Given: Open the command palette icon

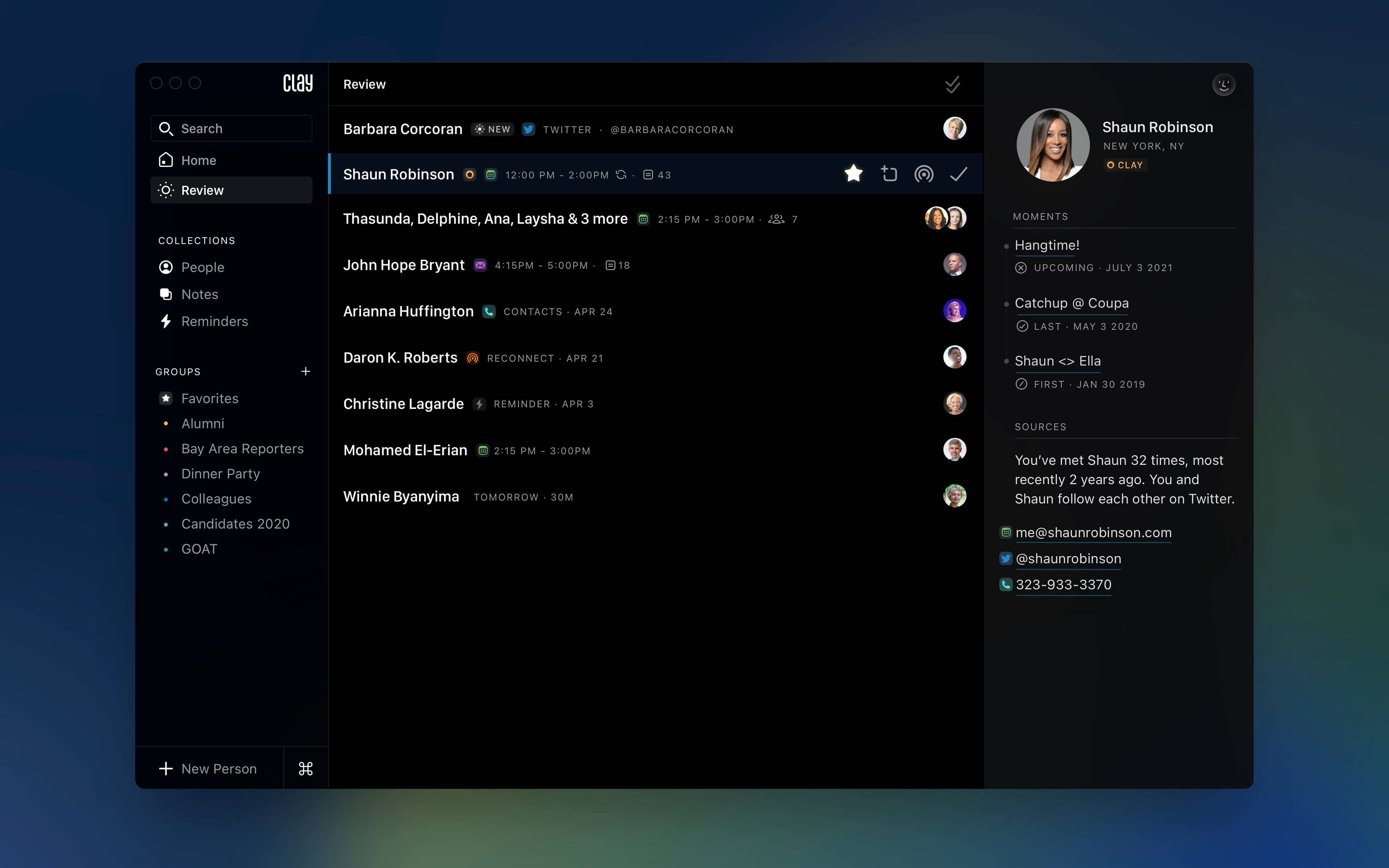Looking at the screenshot, I should [306, 768].
